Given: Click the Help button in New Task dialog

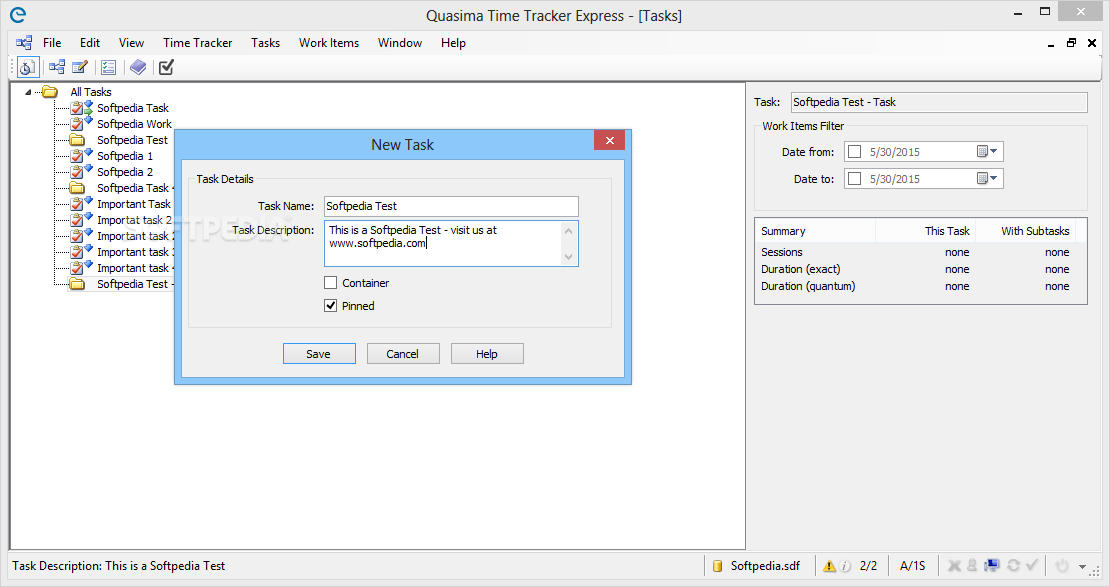Looking at the screenshot, I should [x=487, y=353].
